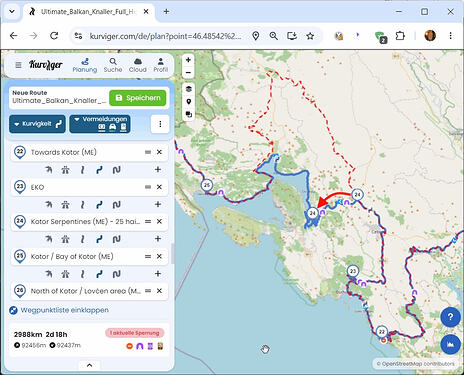Open Chrome's three-dot menu
The height and width of the screenshot is (375, 464).
coord(450,35)
